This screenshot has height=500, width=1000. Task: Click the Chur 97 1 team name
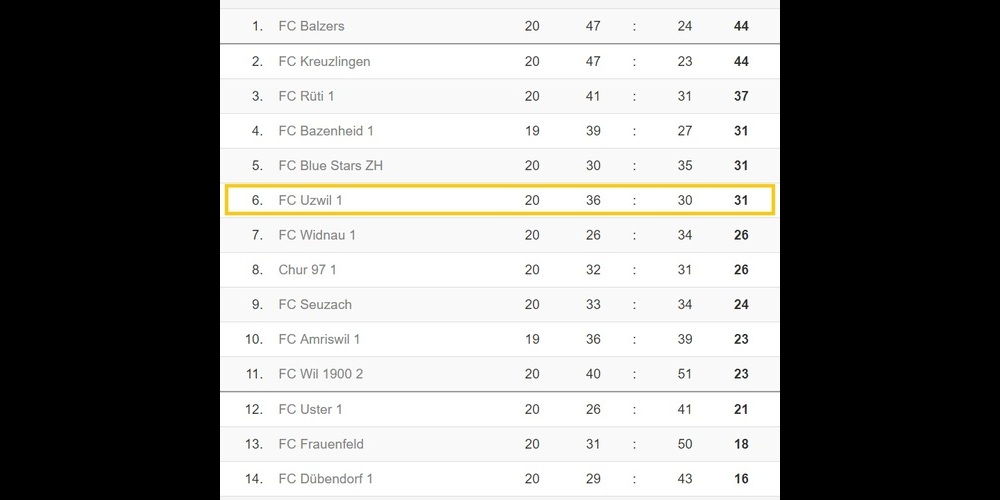coord(307,270)
